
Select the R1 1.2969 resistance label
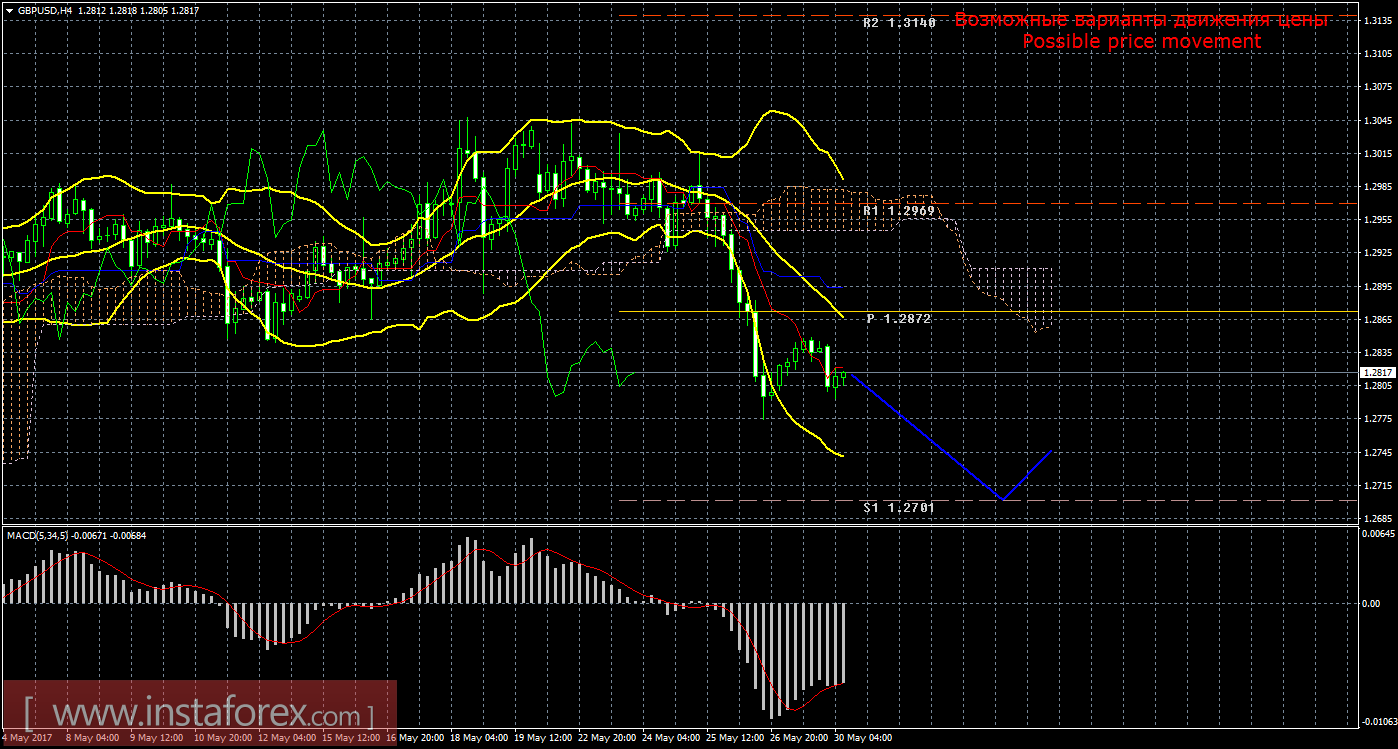coord(899,211)
